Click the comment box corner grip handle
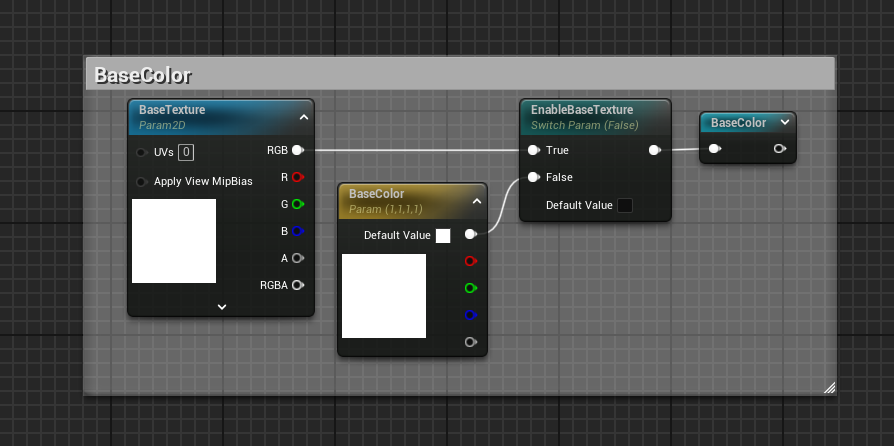This screenshot has height=446, width=894. tap(830, 388)
